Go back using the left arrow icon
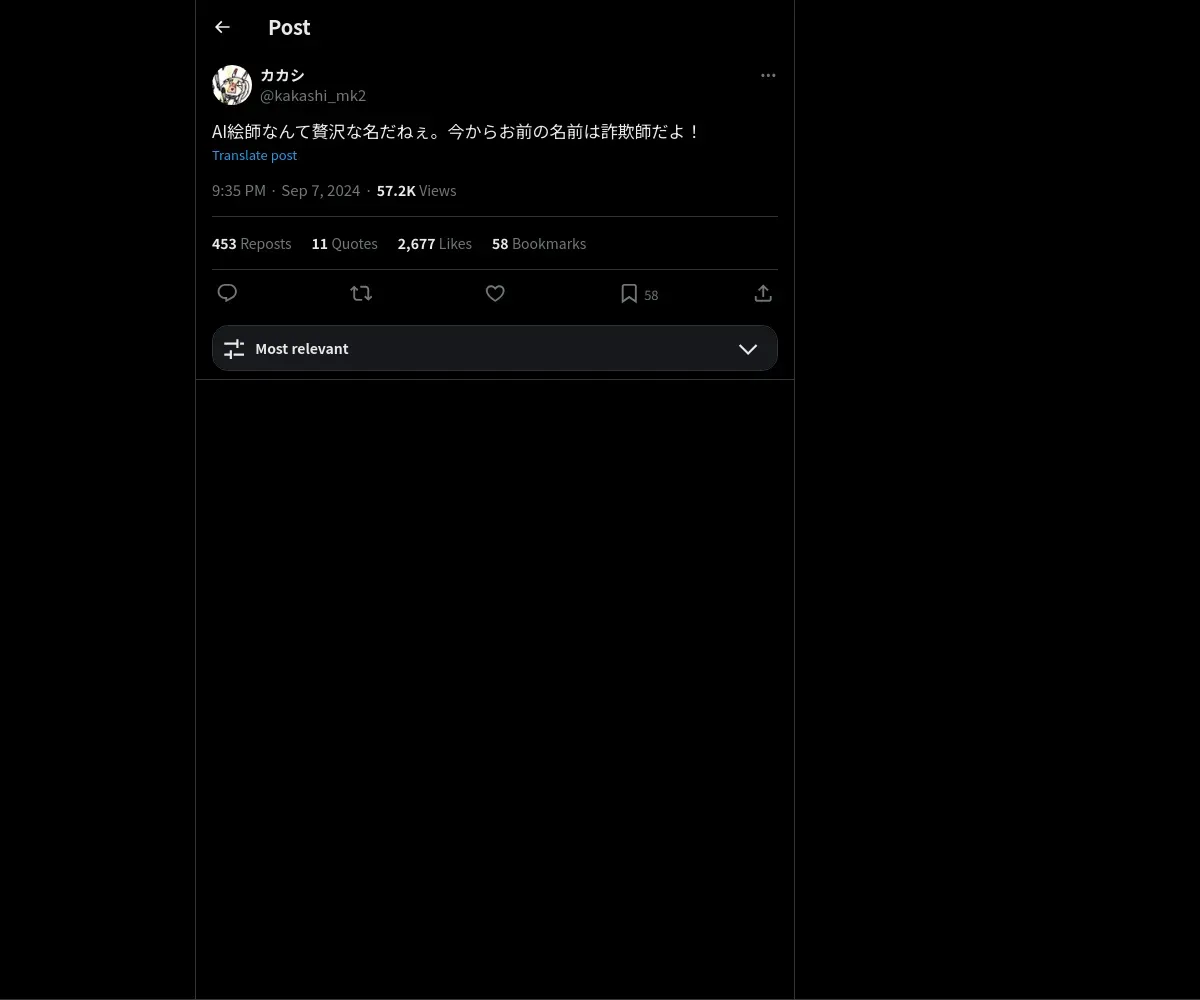This screenshot has width=1200, height=1000. pyautogui.click(x=222, y=27)
